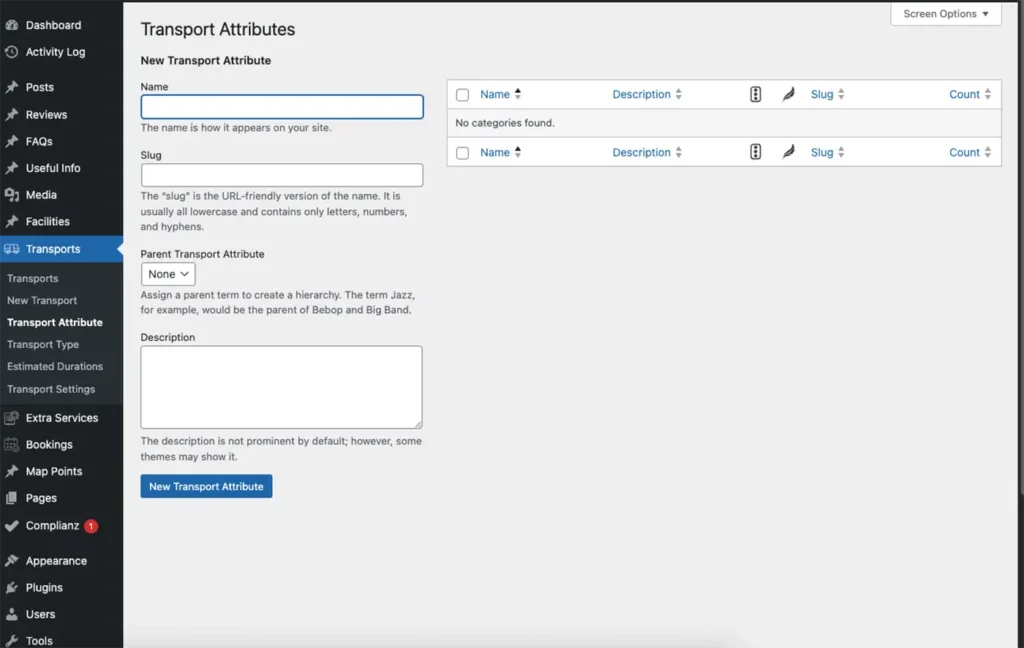The image size is (1024, 648).
Task: Click the Dashboard icon in sidebar
Action: click(12, 25)
